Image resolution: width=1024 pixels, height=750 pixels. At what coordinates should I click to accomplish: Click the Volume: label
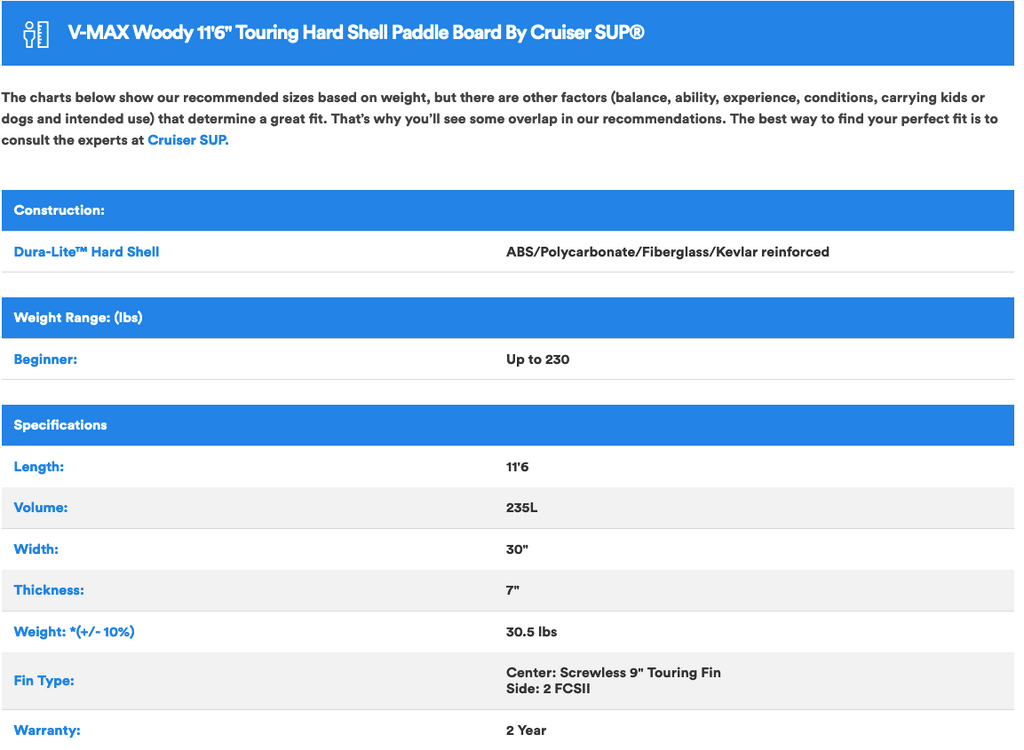pos(41,508)
